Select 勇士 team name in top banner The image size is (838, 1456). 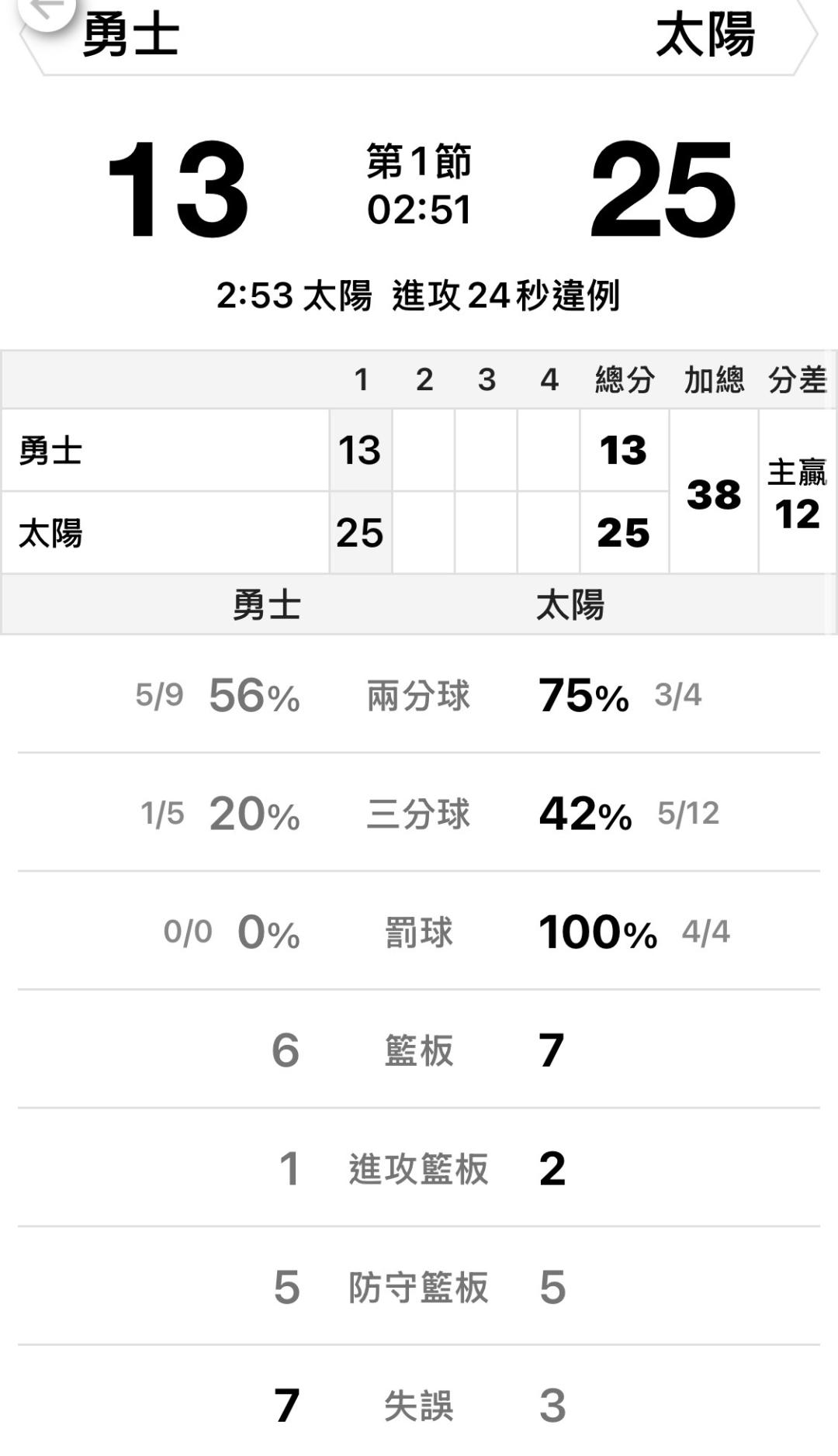click(131, 35)
